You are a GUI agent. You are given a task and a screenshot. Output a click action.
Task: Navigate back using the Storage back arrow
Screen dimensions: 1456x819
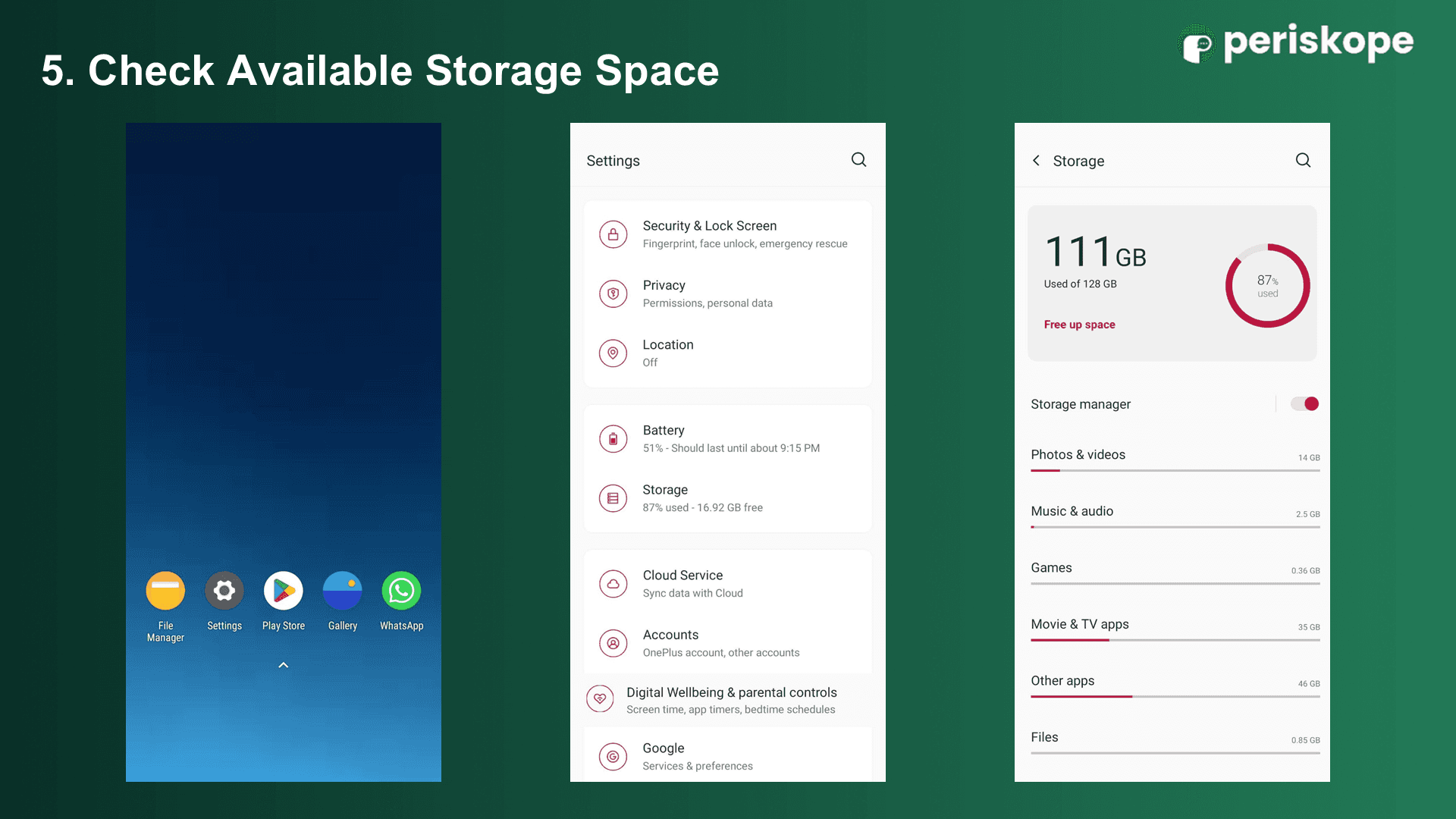pos(1036,160)
